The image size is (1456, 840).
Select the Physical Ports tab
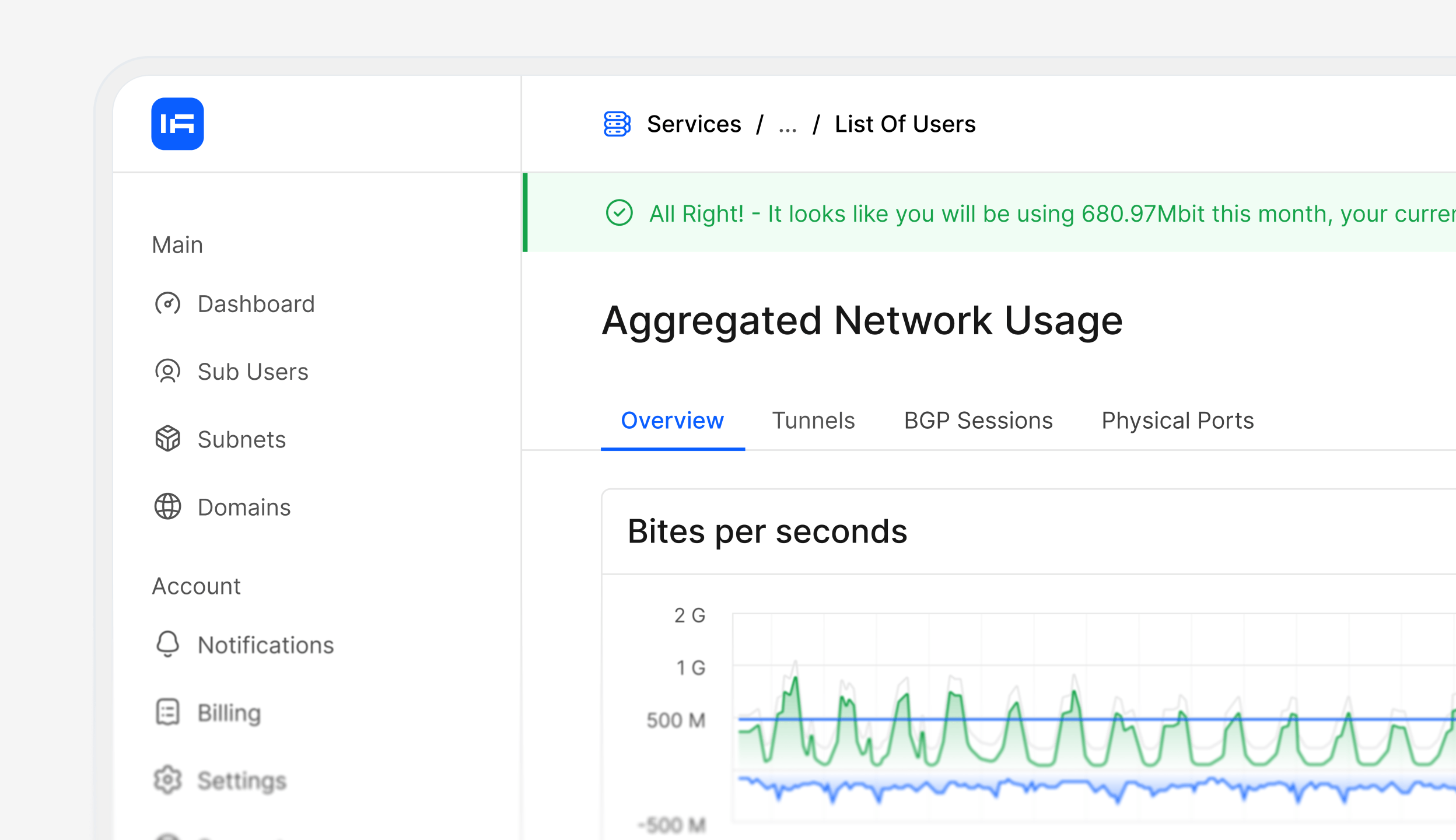pyautogui.click(x=1177, y=421)
